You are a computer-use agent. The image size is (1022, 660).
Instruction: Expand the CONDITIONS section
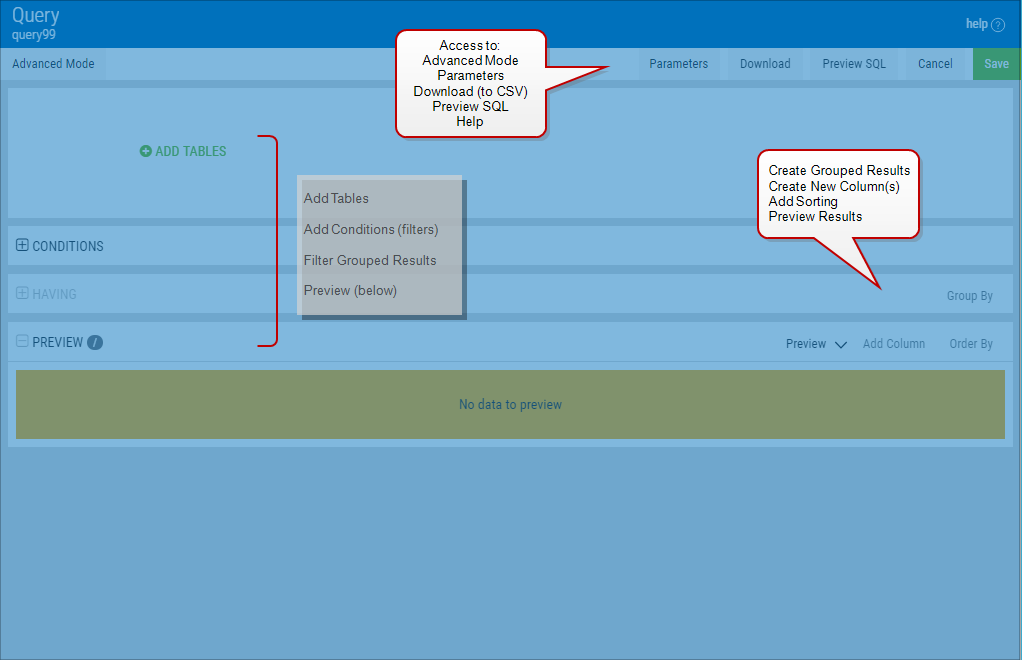click(x=20, y=245)
